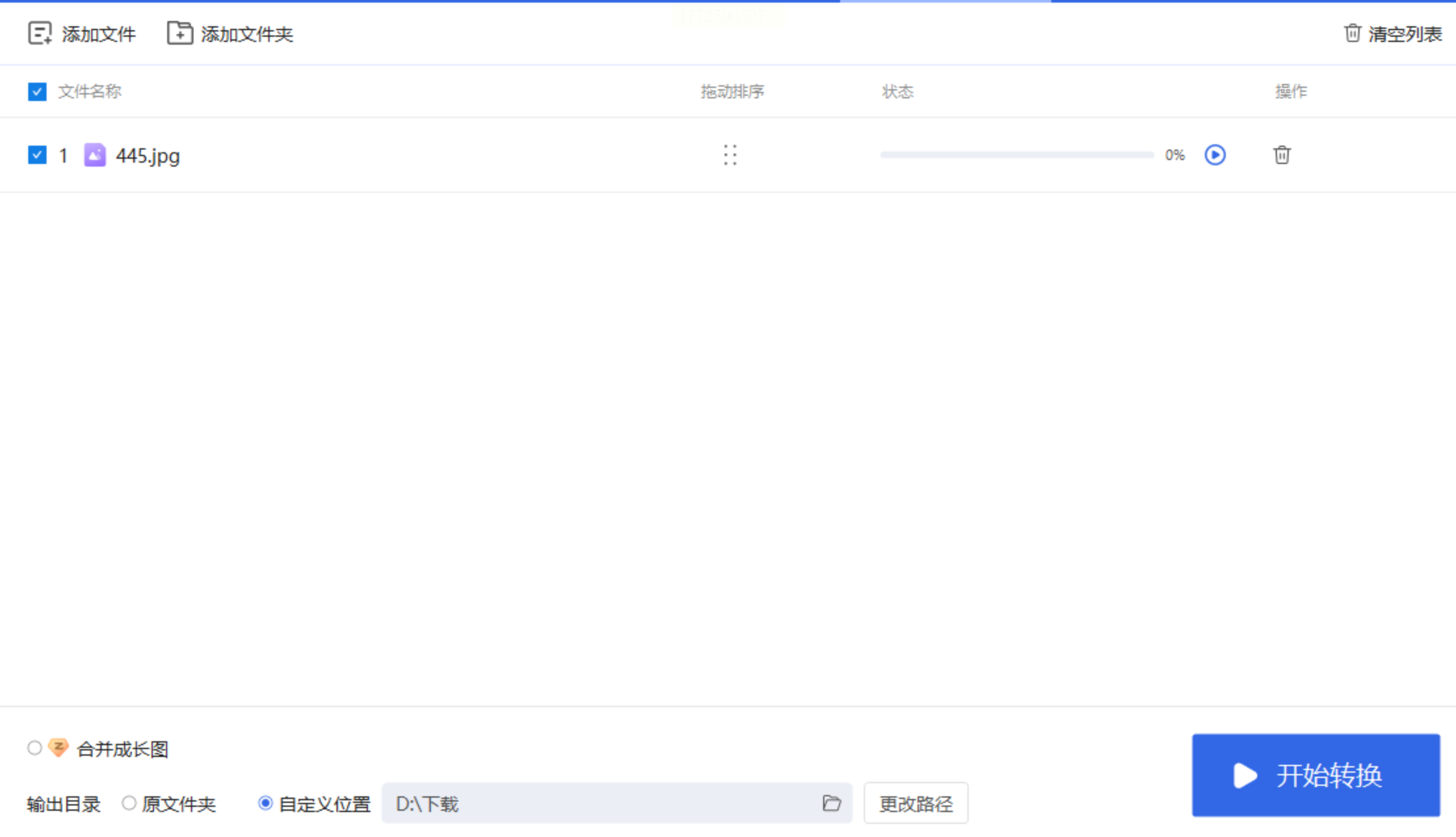The width and height of the screenshot is (1456, 837).
Task: Uncheck the 445.jpg row checkbox
Action: point(37,155)
